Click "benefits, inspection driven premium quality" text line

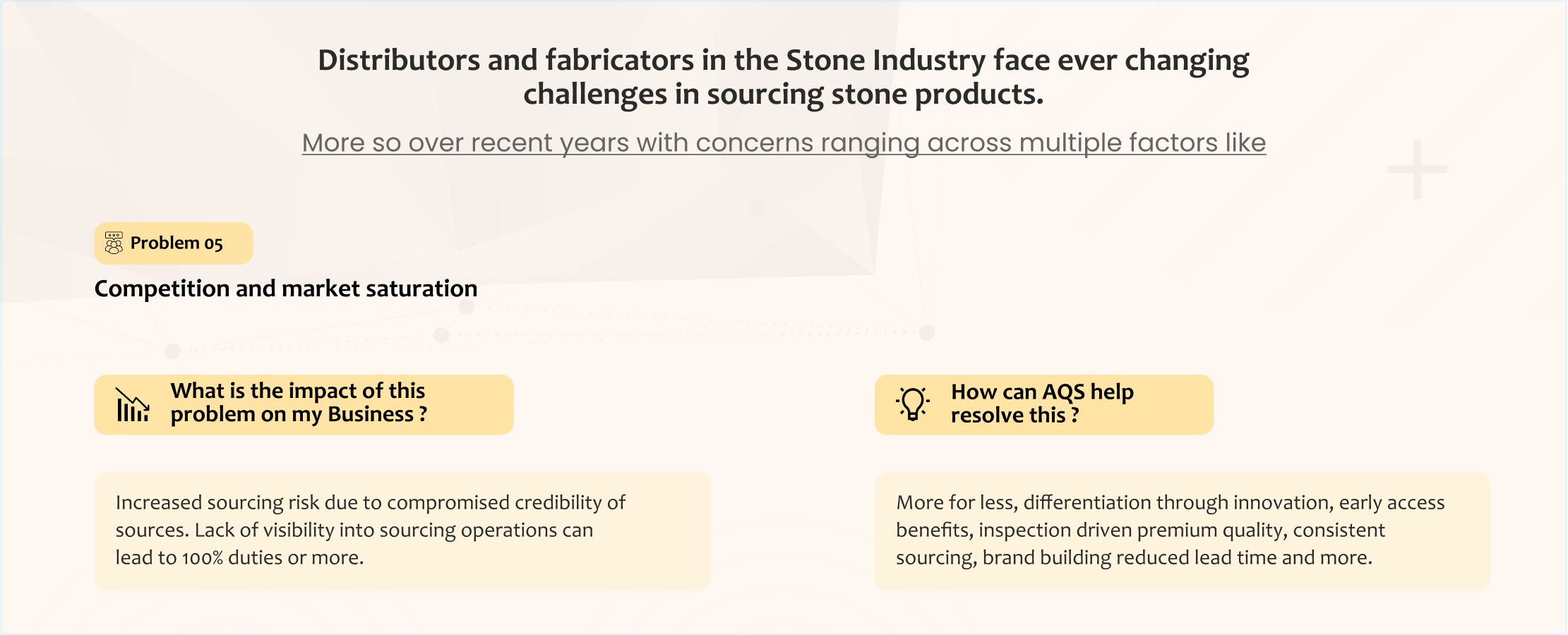tap(1140, 530)
